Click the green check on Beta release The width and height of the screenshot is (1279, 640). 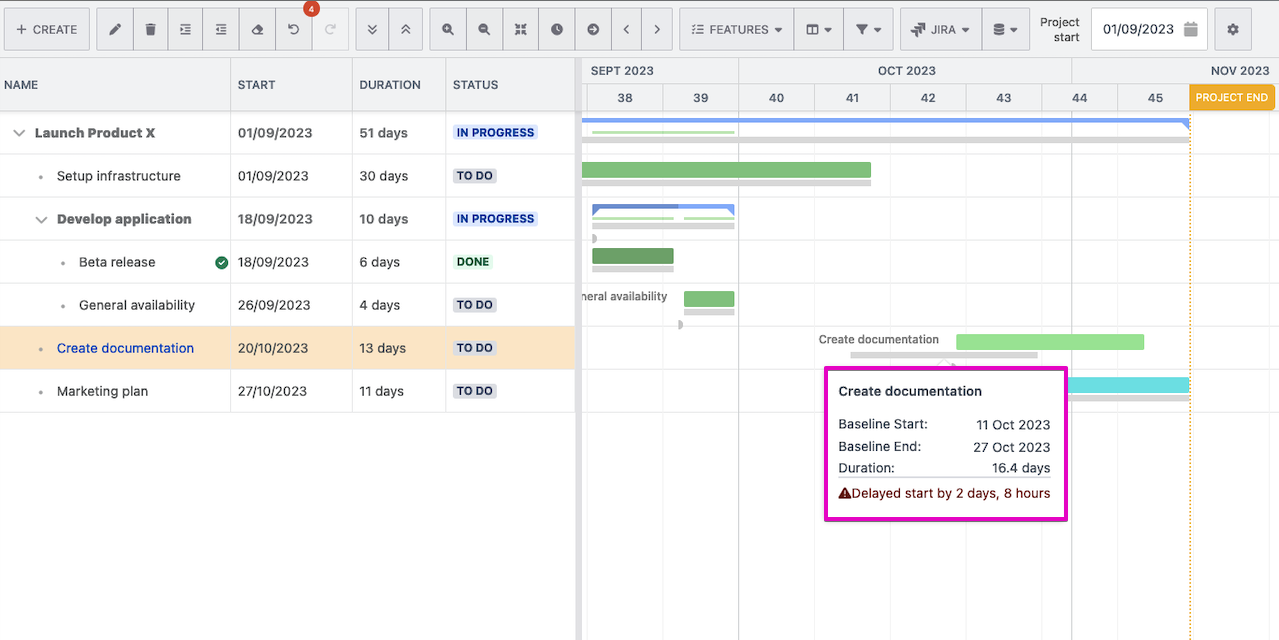tap(221, 263)
